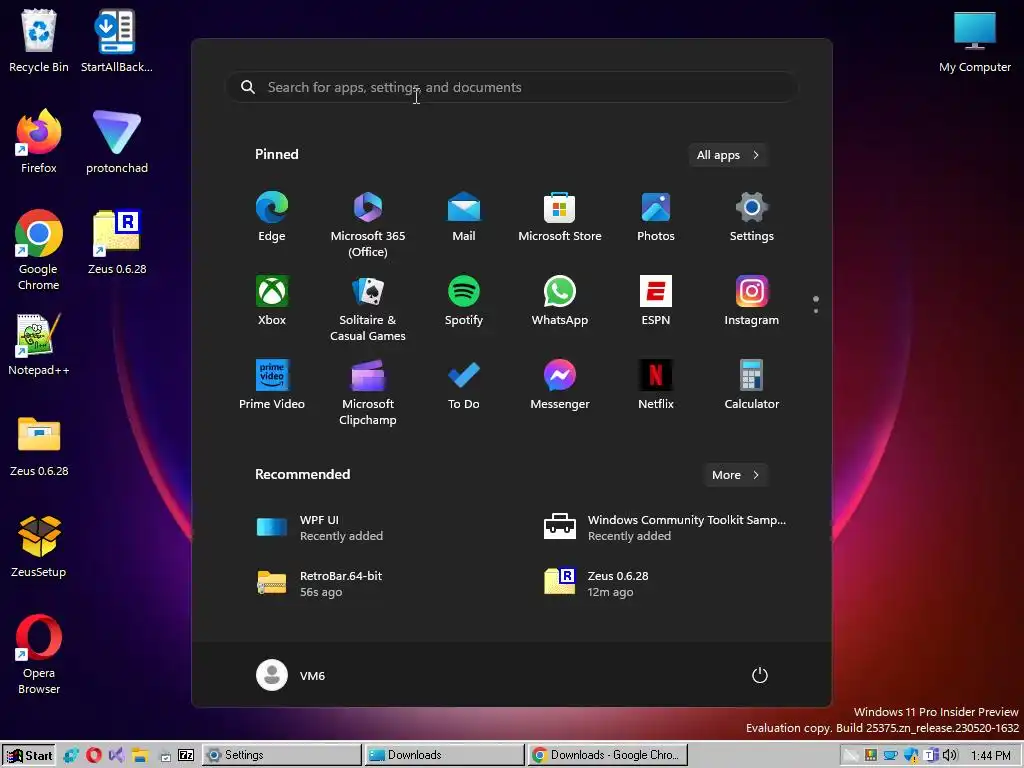Launch Microsoft 365 (Office) from pinned apps
Image resolution: width=1024 pixels, height=768 pixels.
point(368,225)
